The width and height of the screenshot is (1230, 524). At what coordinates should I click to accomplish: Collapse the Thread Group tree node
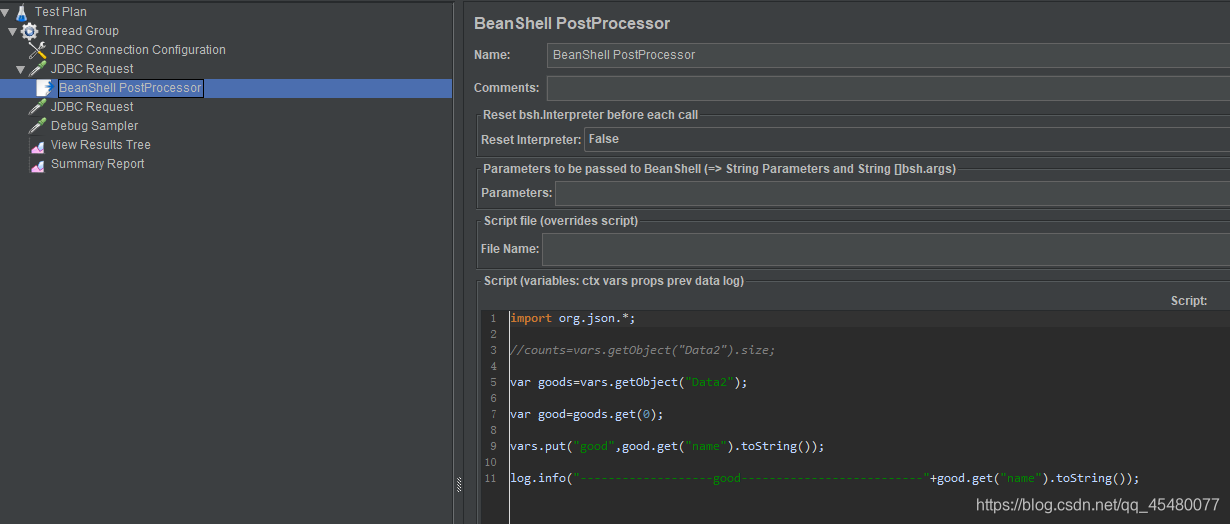13,31
